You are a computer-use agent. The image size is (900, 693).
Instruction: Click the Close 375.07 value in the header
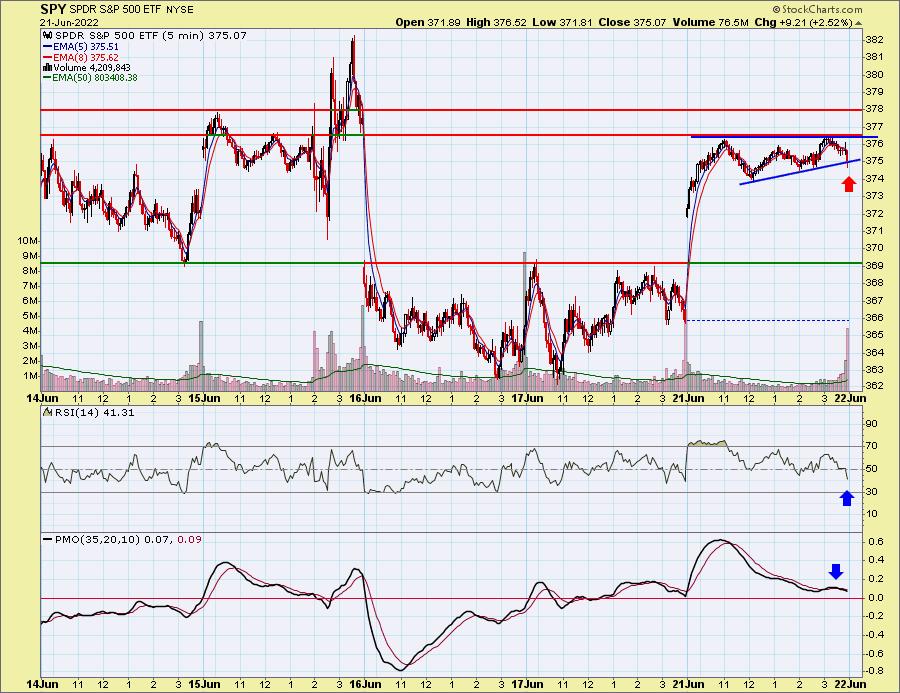[x=632, y=22]
